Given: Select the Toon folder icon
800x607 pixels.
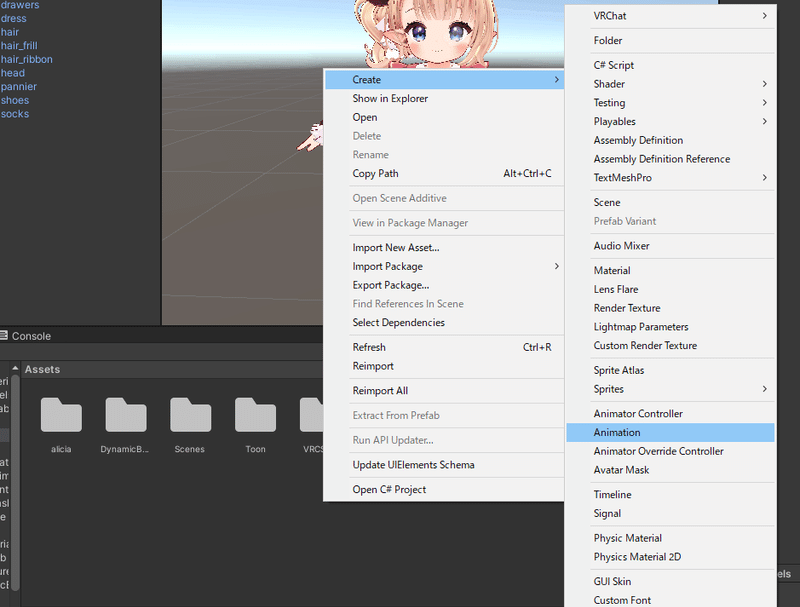Looking at the screenshot, I should 254,415.
